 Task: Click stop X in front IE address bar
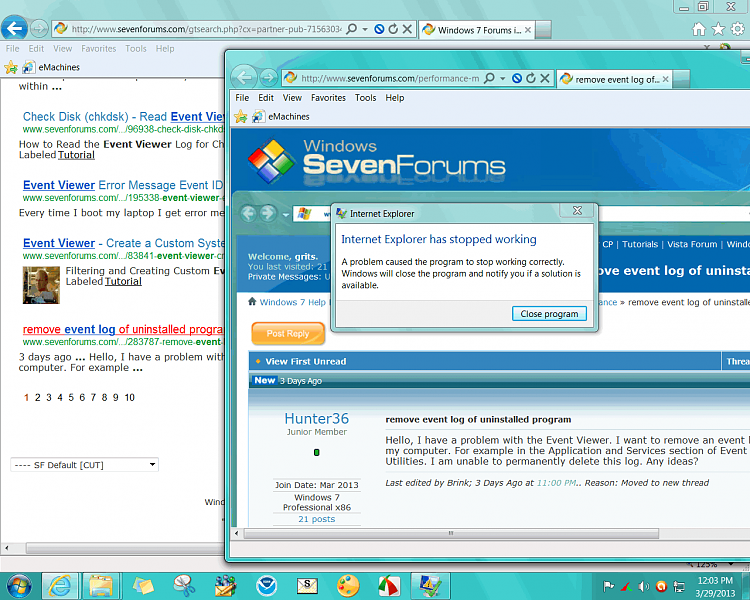(x=545, y=78)
